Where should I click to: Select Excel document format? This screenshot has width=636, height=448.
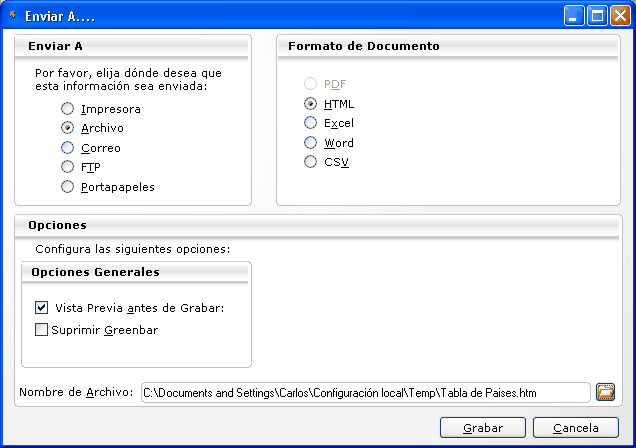click(x=311, y=123)
